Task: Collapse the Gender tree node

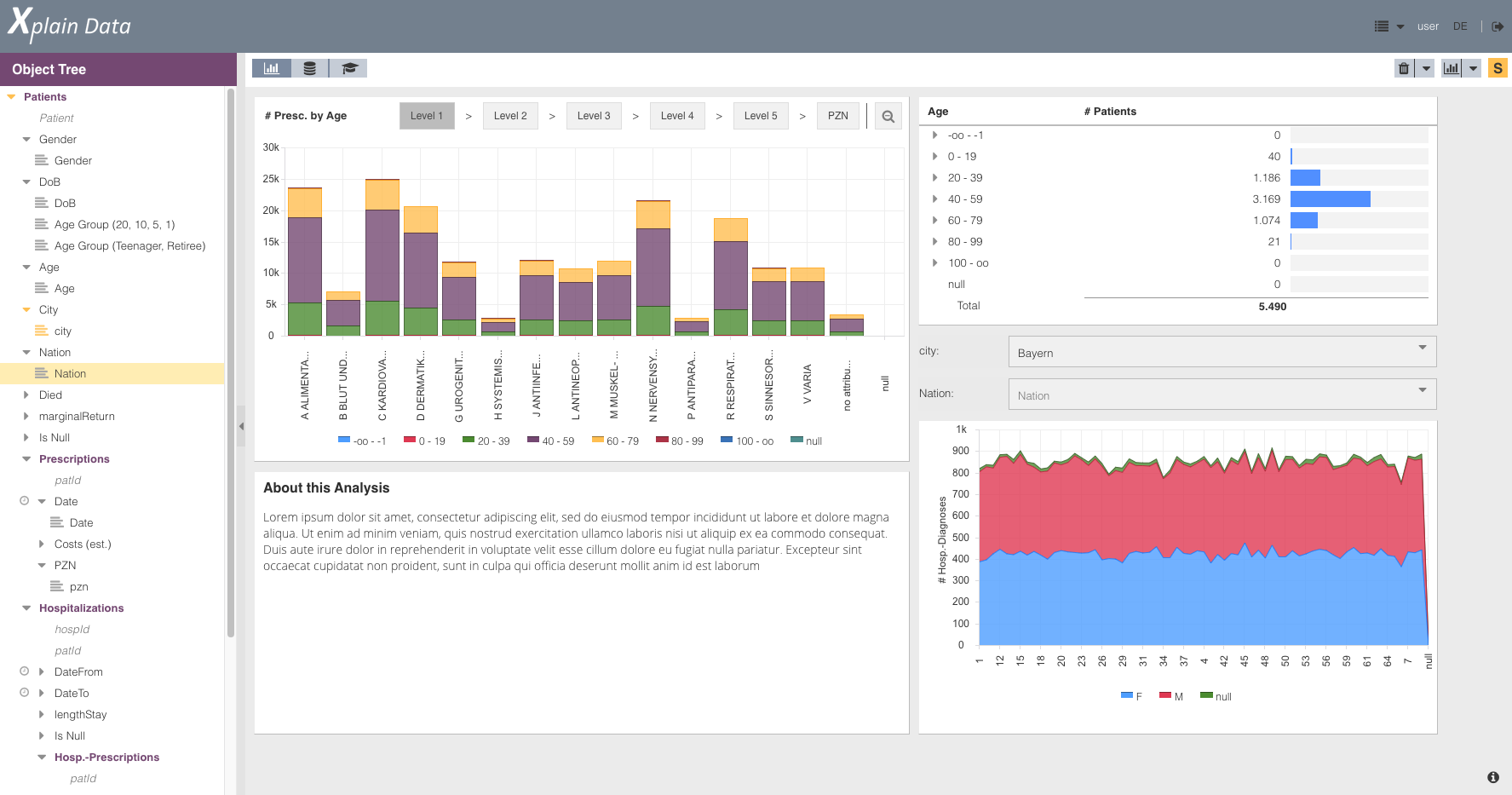Action: point(26,139)
